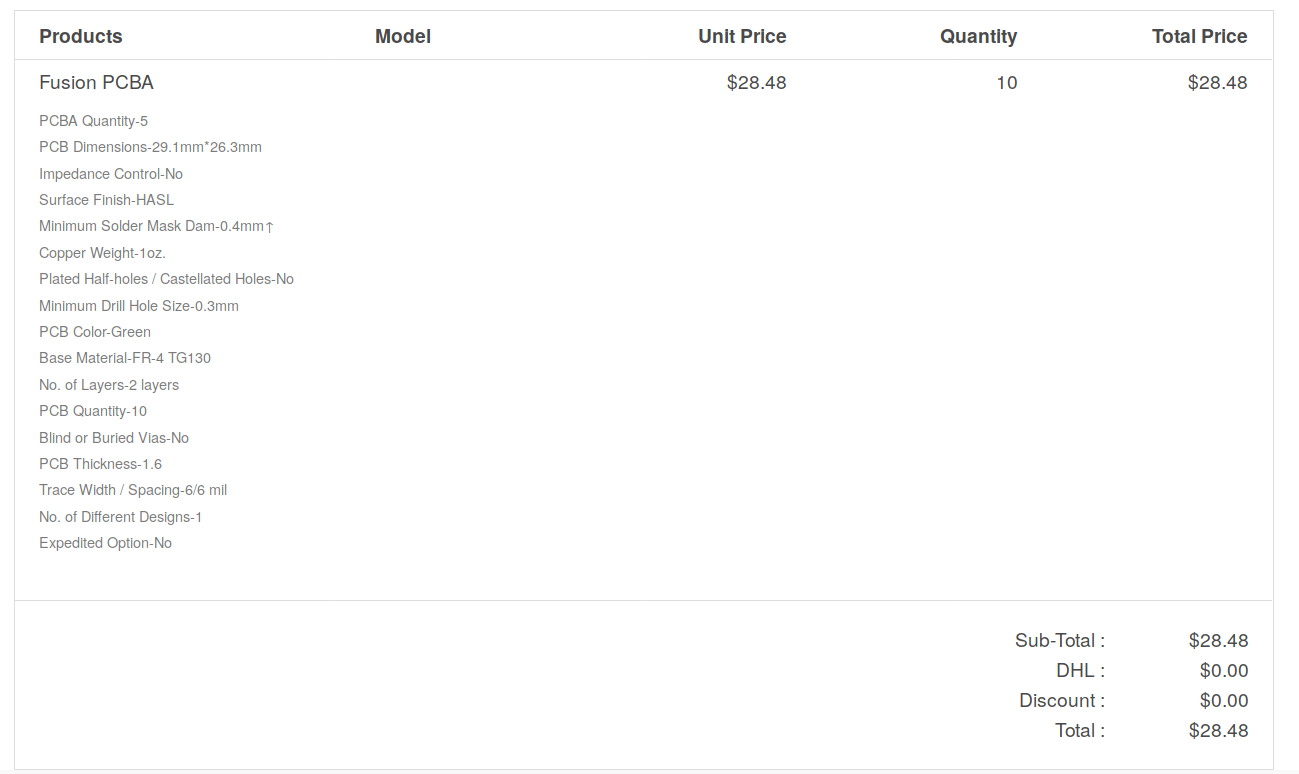Select the $28.48 unit price value
Image resolution: width=1299 pixels, height=774 pixels.
pyautogui.click(x=757, y=83)
